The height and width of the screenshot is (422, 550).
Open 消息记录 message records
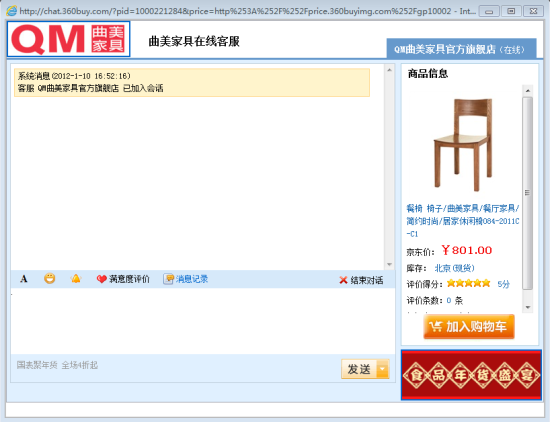pyautogui.click(x=192, y=279)
